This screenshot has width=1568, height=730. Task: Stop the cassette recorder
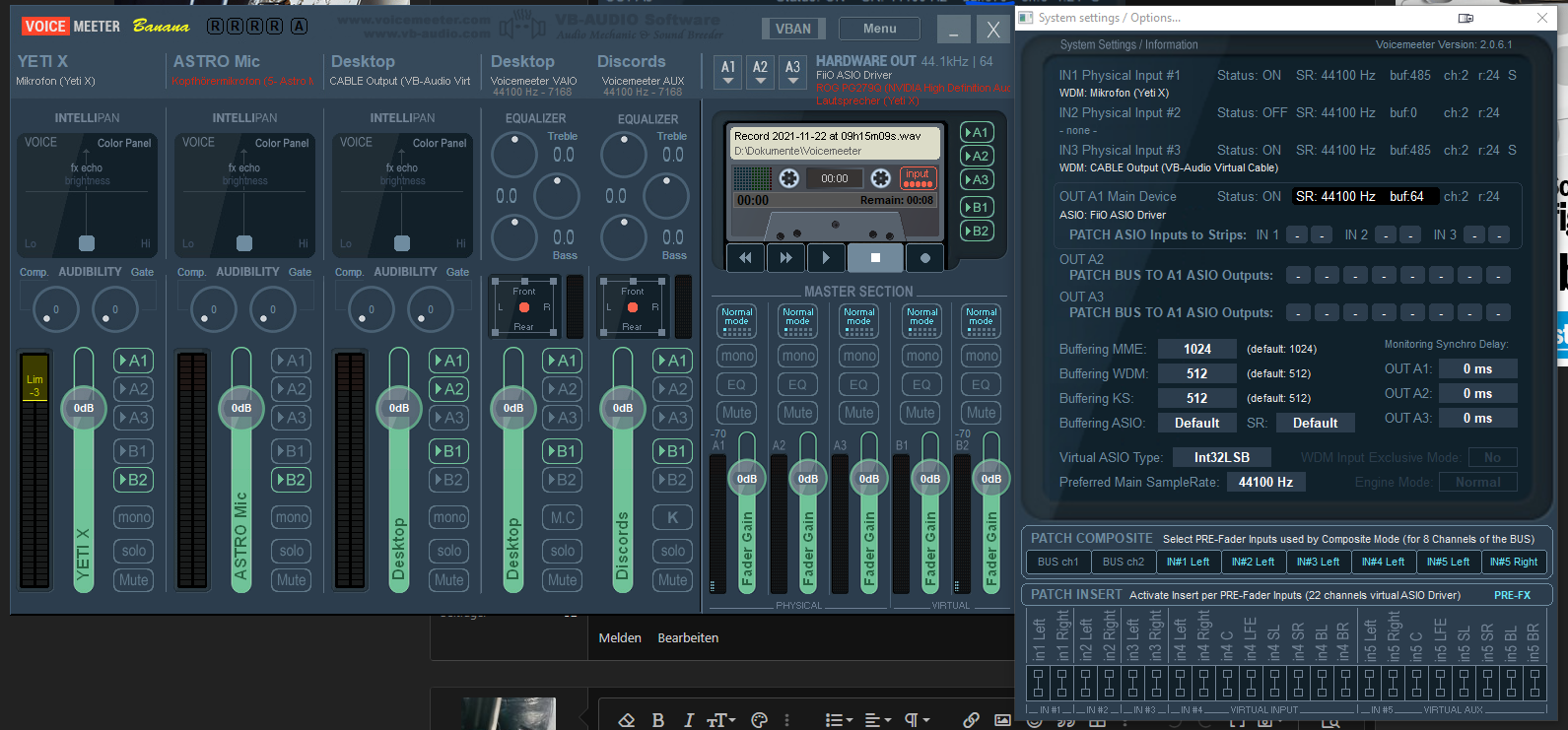click(875, 258)
